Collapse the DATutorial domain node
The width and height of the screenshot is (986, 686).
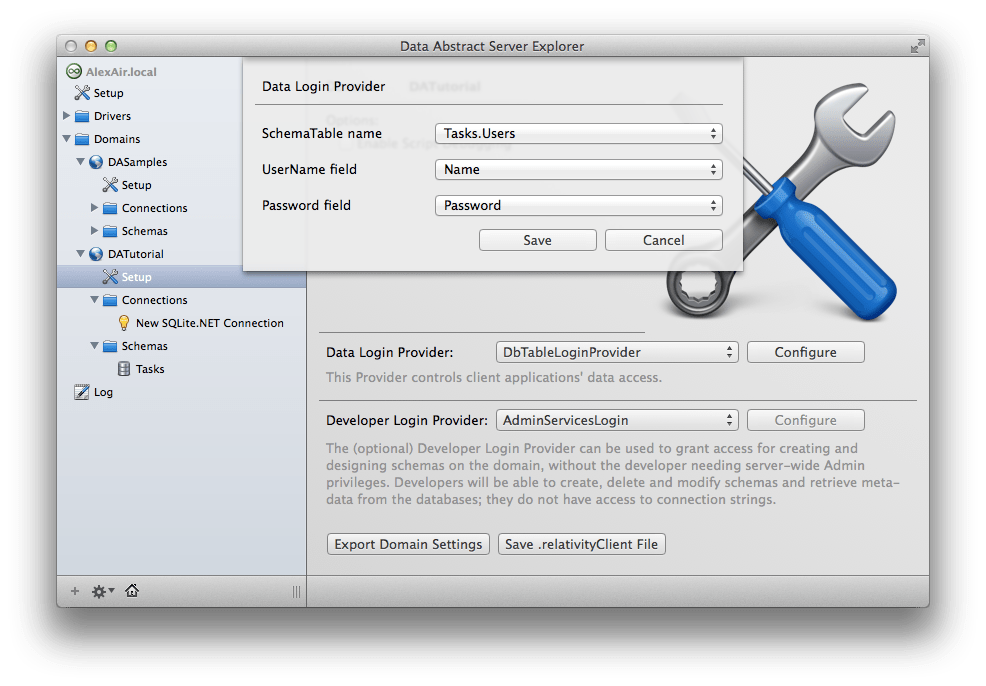pos(80,254)
